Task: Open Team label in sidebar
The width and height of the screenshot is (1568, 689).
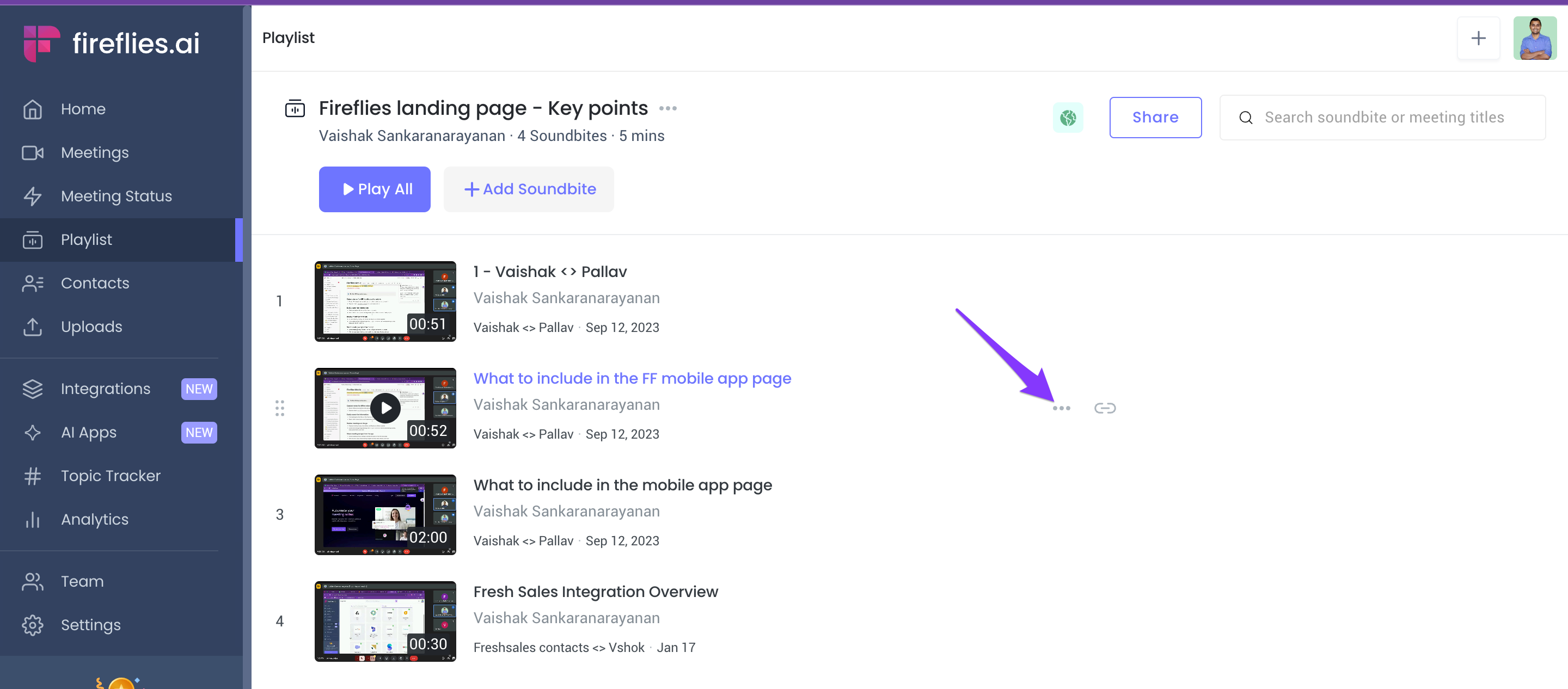Action: (82, 582)
